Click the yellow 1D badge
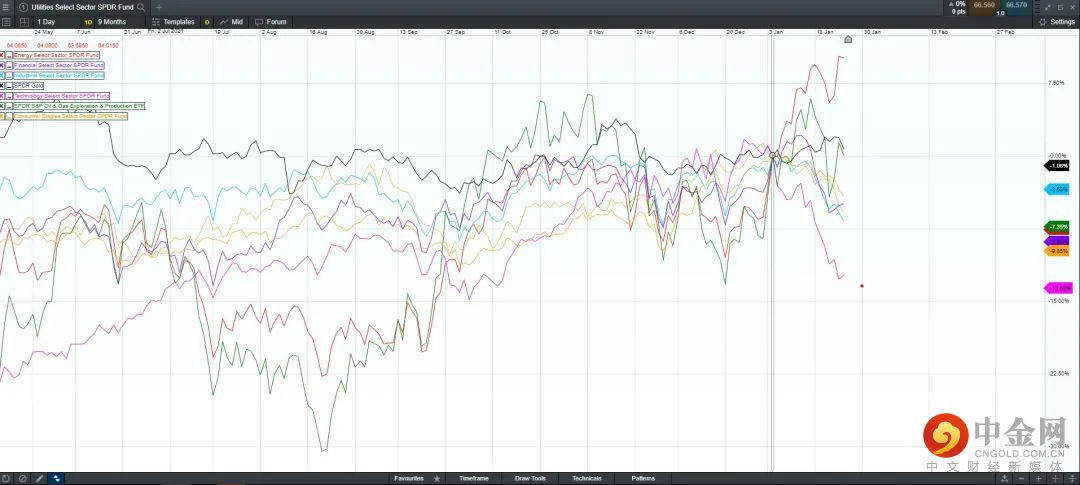The height and width of the screenshot is (485, 1080). coord(88,22)
